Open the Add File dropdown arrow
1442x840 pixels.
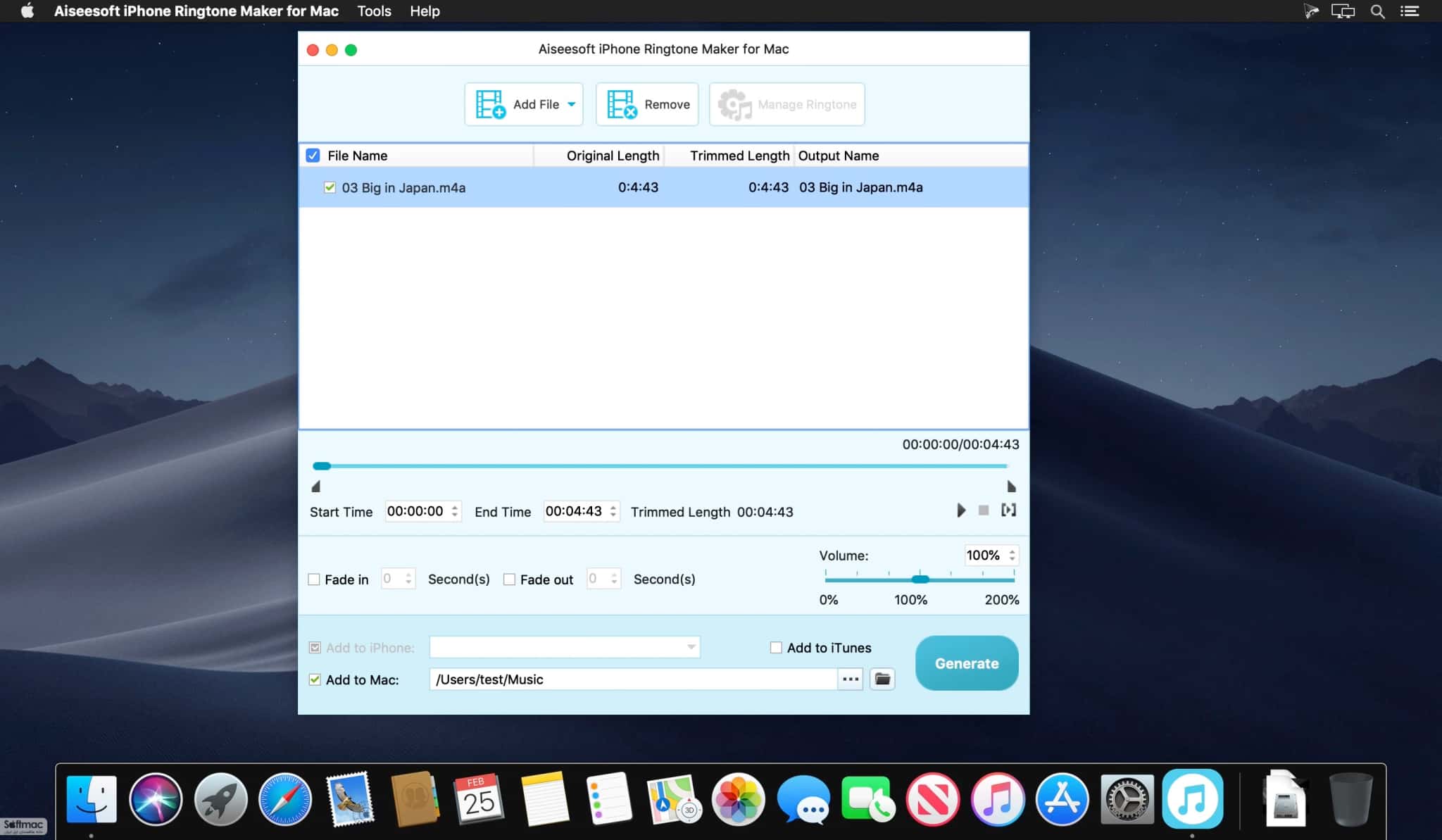[x=572, y=104]
